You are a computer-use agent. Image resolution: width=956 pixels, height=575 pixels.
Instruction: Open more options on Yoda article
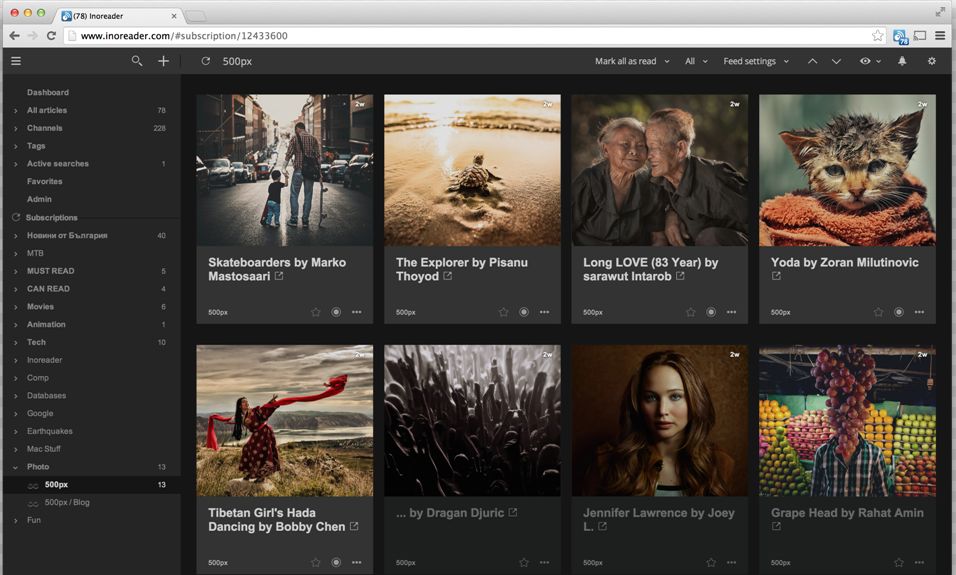click(x=919, y=312)
